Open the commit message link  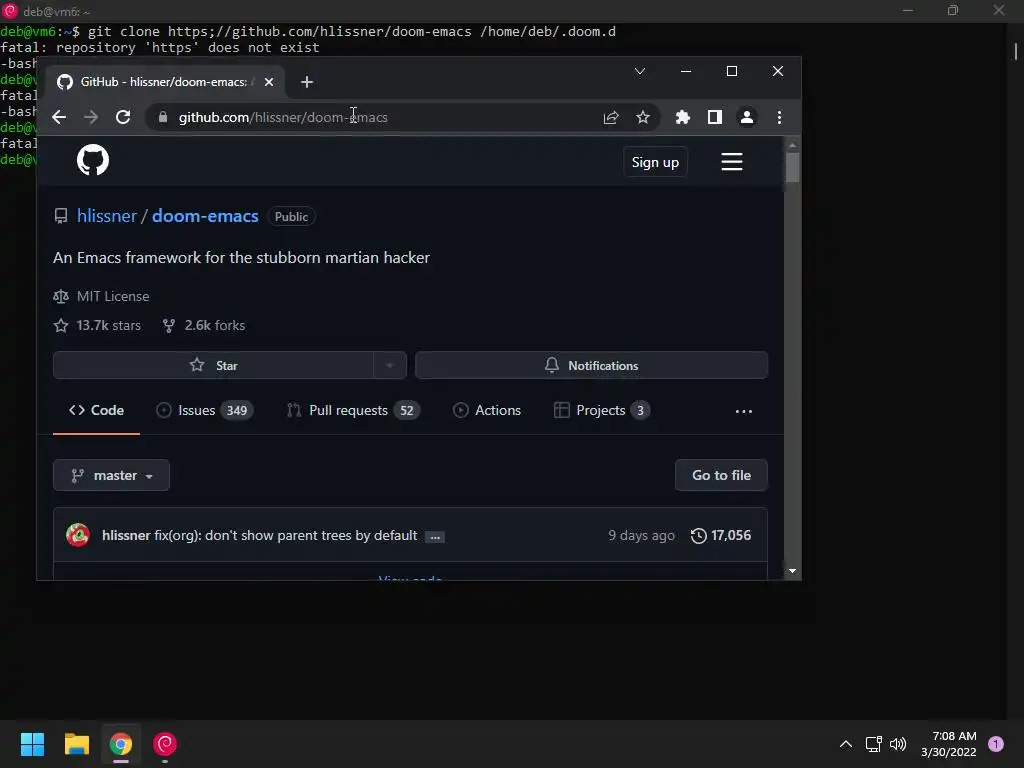coord(285,536)
